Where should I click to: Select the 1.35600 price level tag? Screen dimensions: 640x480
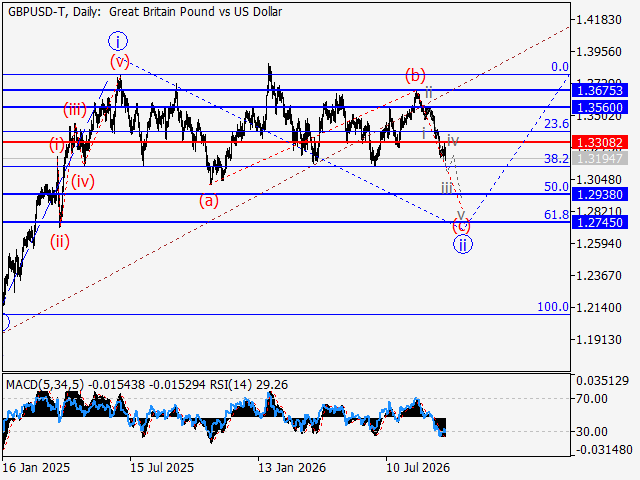tap(600, 107)
